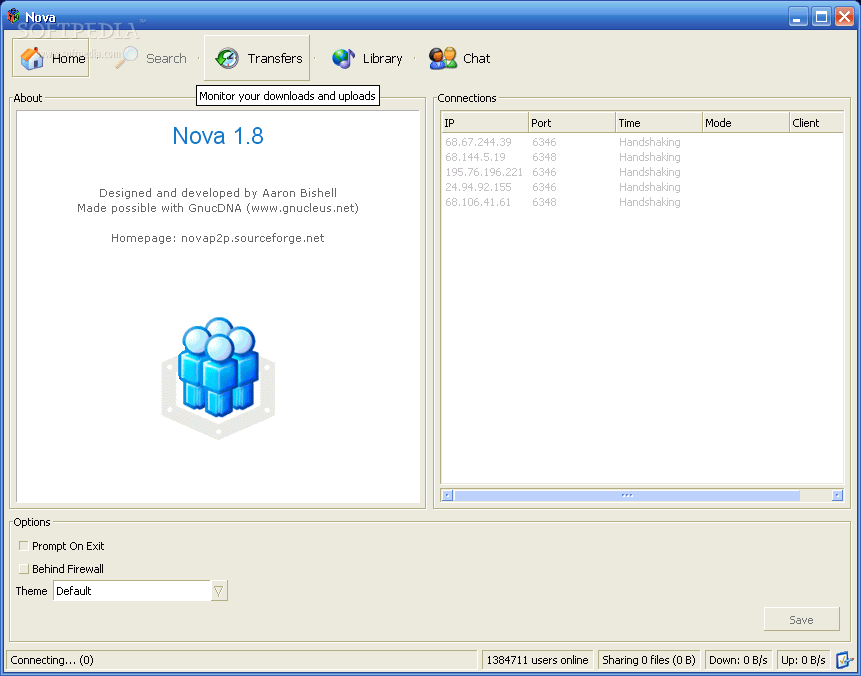
Task: Click the Connections scrollbar right arrow
Action: 837,495
